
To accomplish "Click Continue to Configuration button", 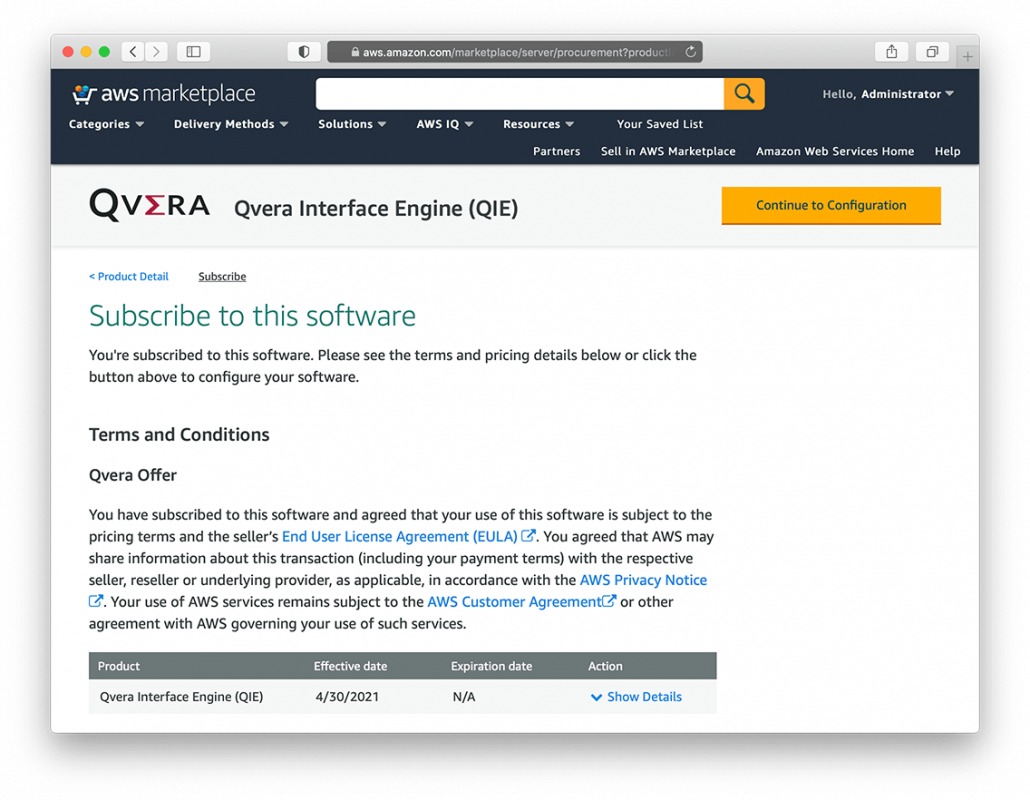I will click(x=831, y=206).
